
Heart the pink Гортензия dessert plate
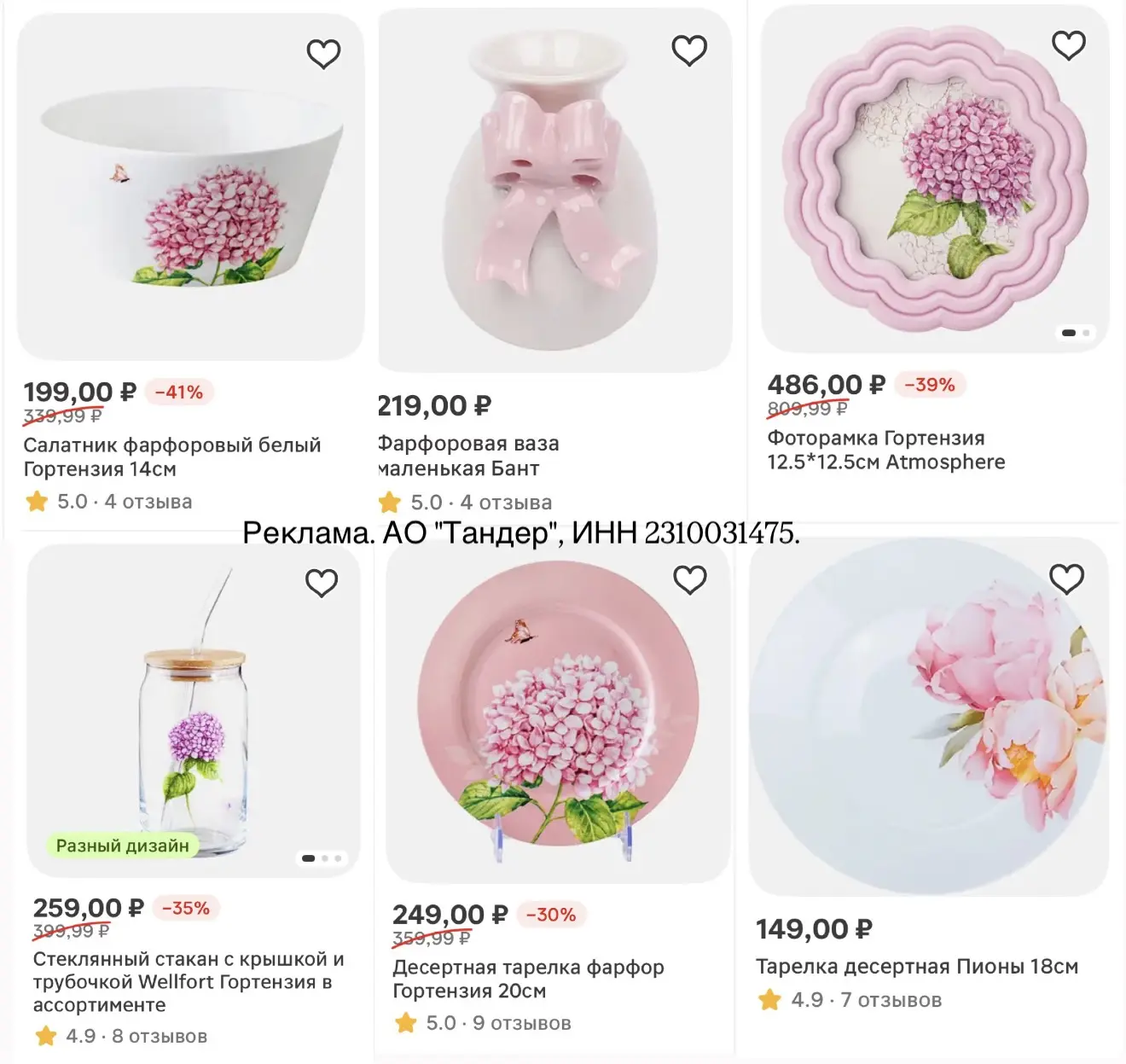tap(690, 580)
